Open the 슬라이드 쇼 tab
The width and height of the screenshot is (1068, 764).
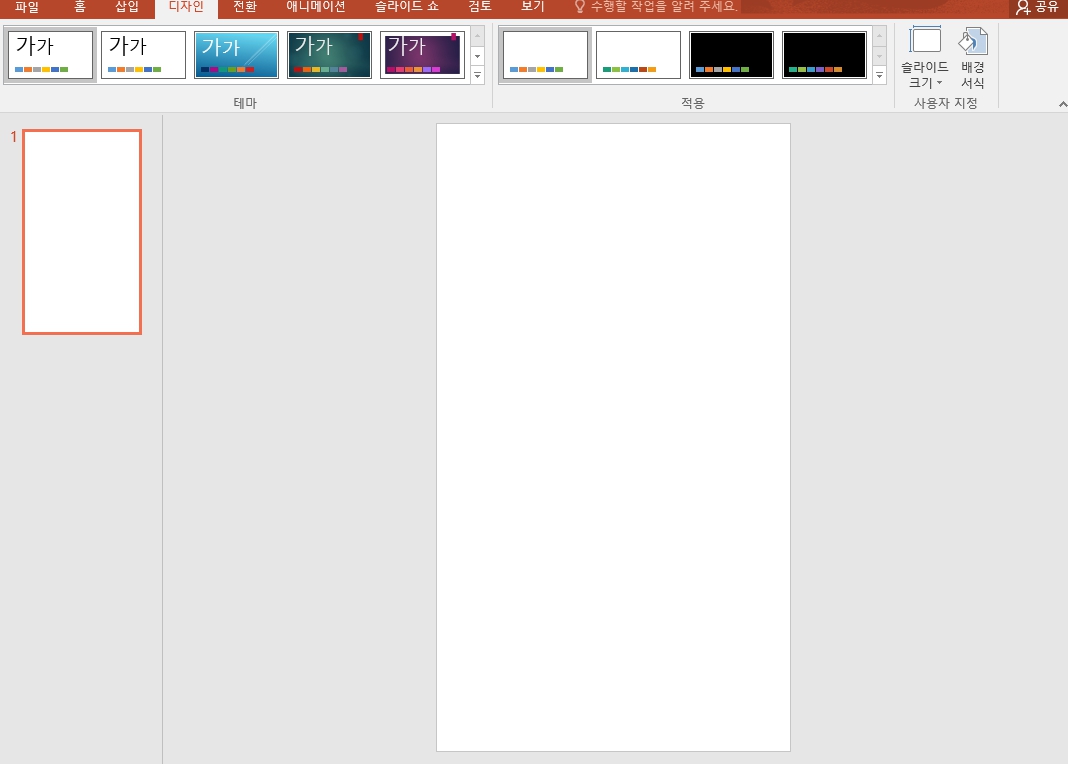tap(407, 7)
